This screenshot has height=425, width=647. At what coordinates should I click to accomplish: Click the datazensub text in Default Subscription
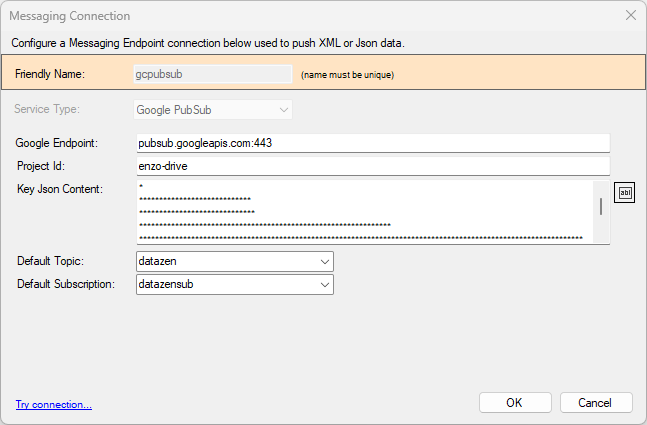(166, 284)
